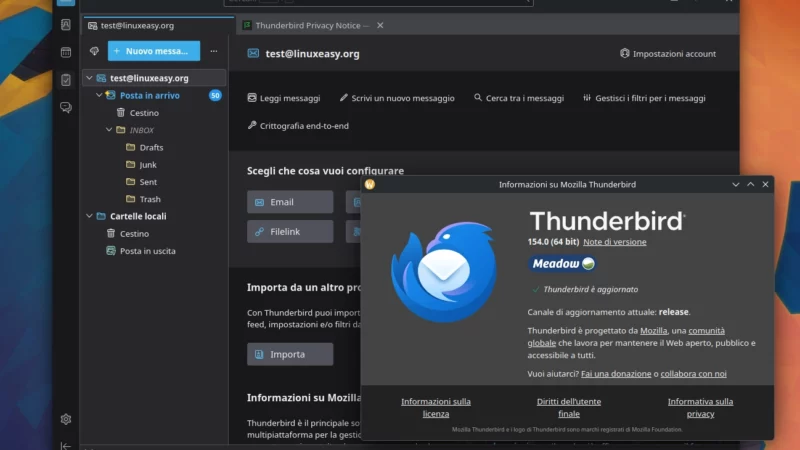Click the Importa button
Viewport: 800px width, 450px height.
290,354
